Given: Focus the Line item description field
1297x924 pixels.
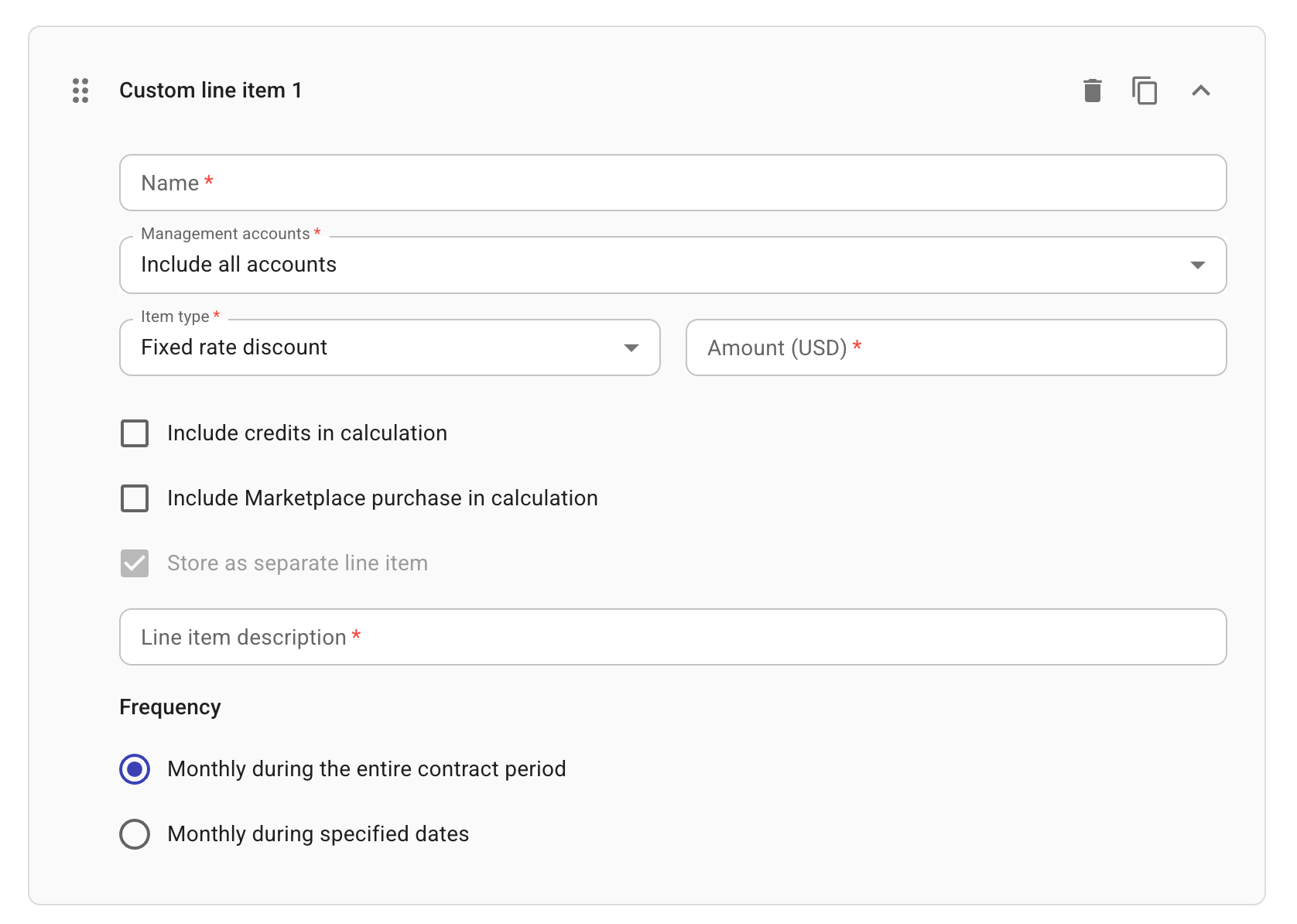Looking at the screenshot, I should click(x=672, y=636).
